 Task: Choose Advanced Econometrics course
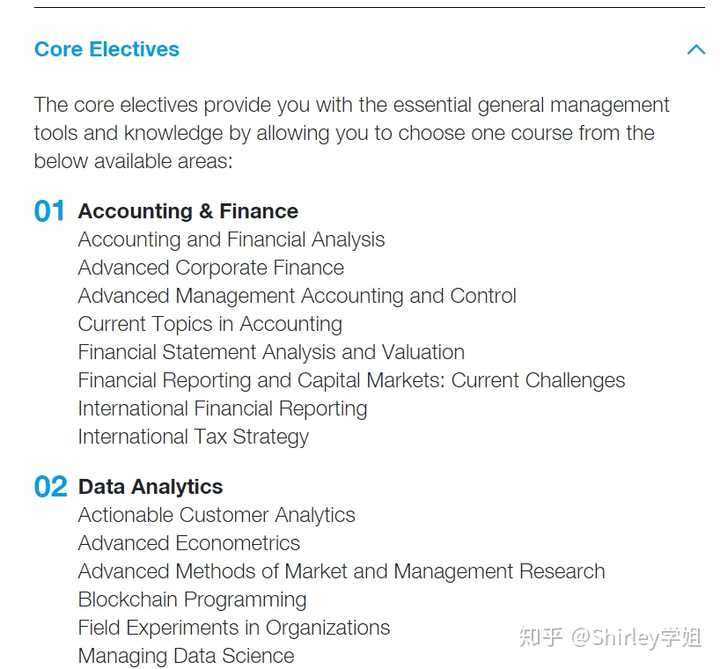point(189,543)
